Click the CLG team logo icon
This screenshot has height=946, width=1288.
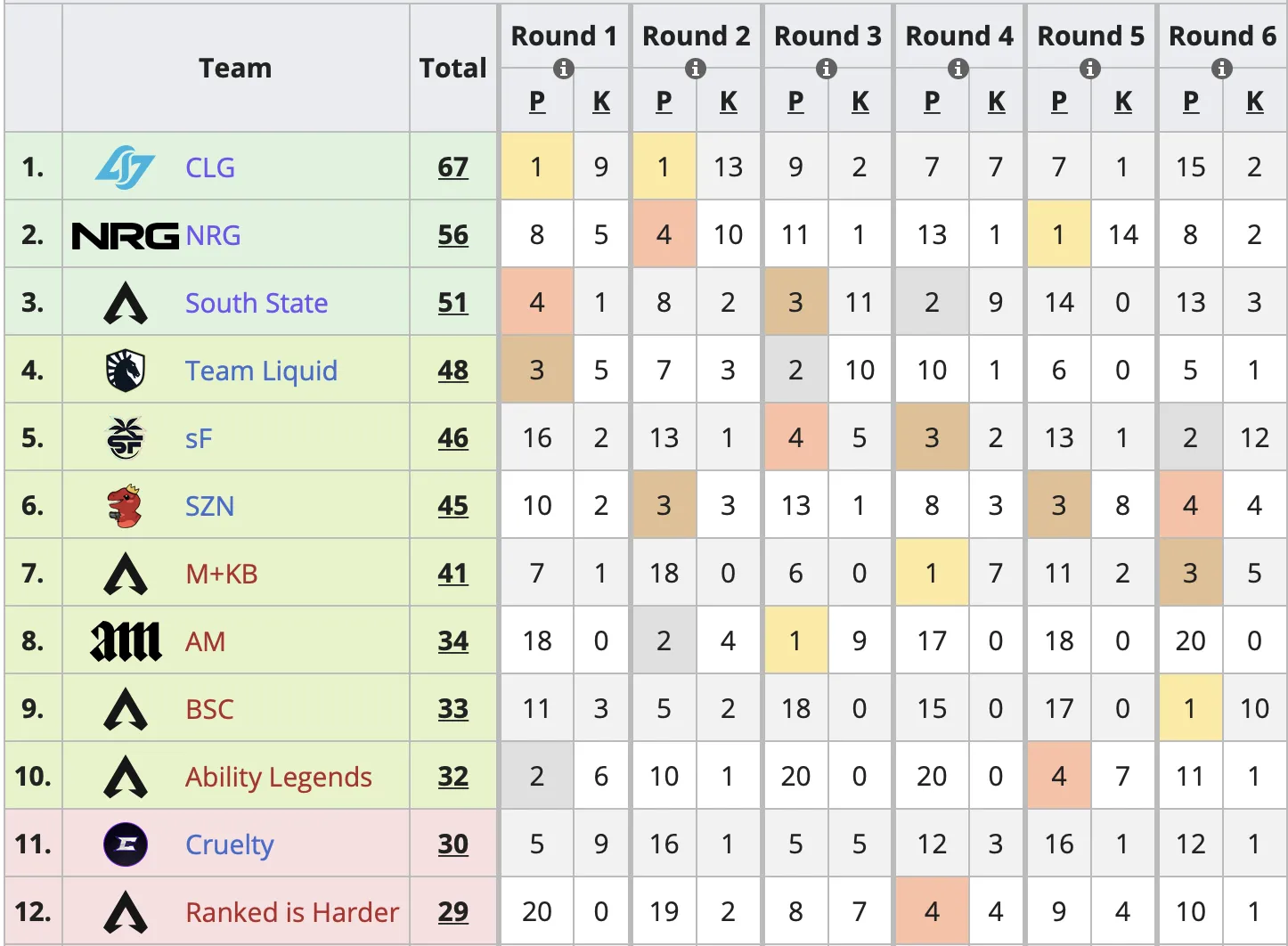click(x=125, y=167)
